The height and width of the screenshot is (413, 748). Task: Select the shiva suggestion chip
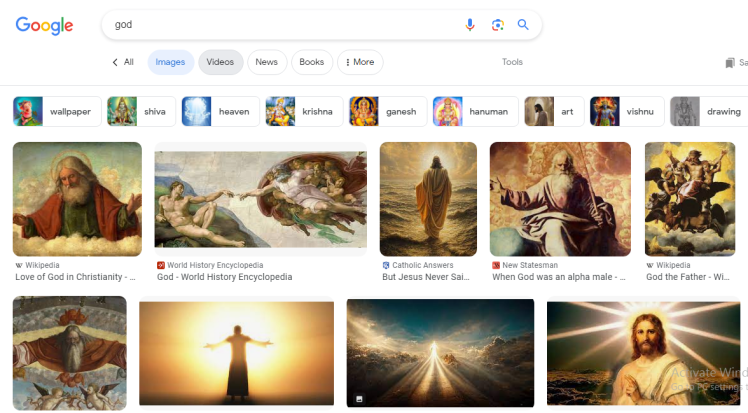pos(141,112)
